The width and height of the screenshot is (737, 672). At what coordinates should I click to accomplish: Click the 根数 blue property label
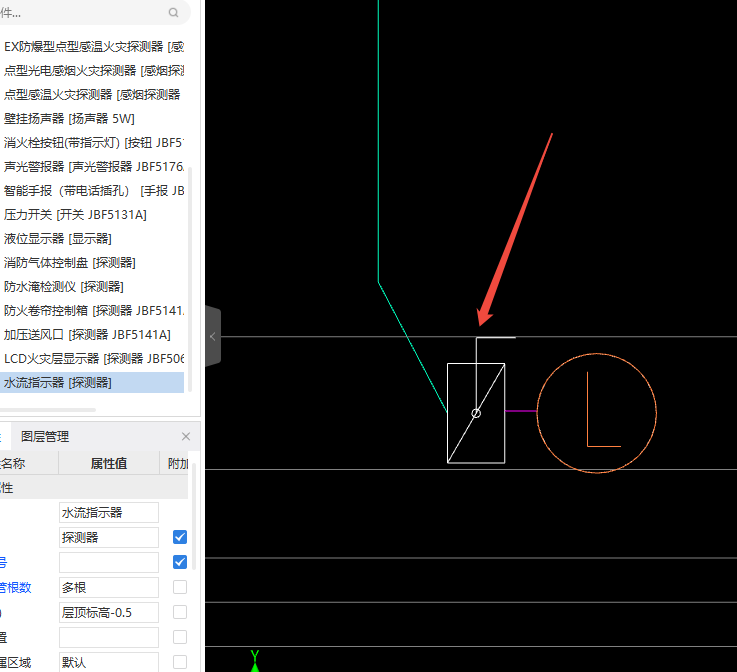pyautogui.click(x=16, y=587)
